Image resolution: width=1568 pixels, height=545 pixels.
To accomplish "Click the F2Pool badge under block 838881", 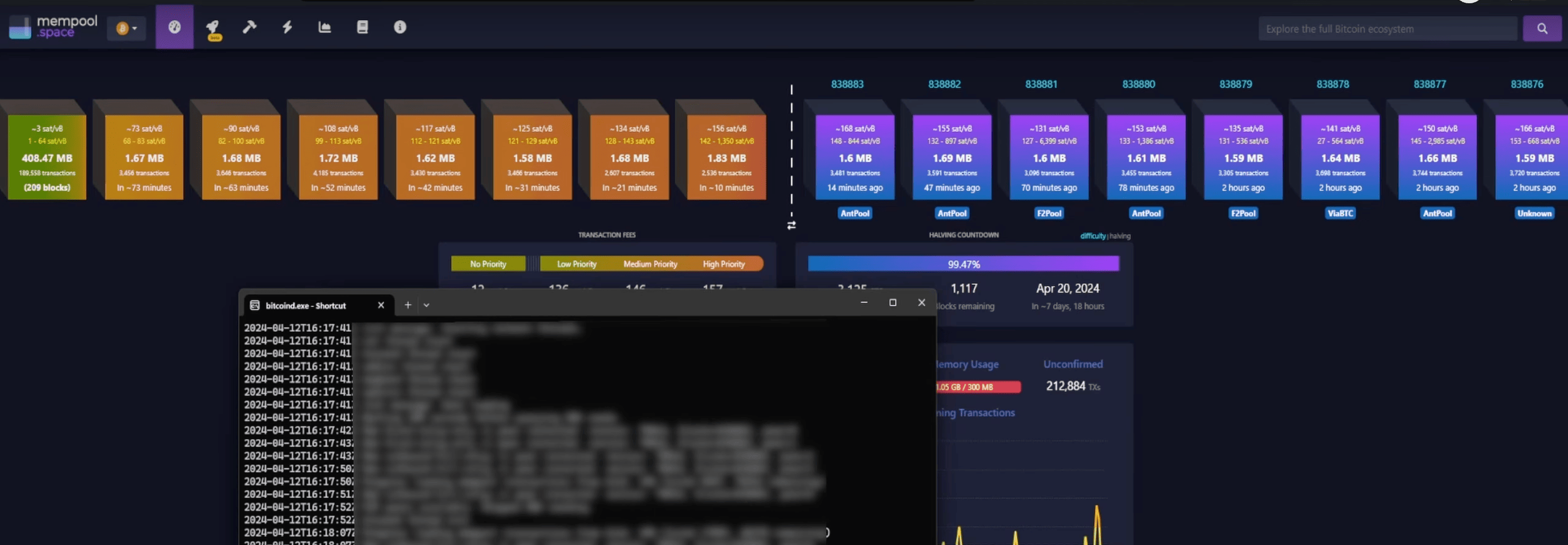I will coord(1049,213).
